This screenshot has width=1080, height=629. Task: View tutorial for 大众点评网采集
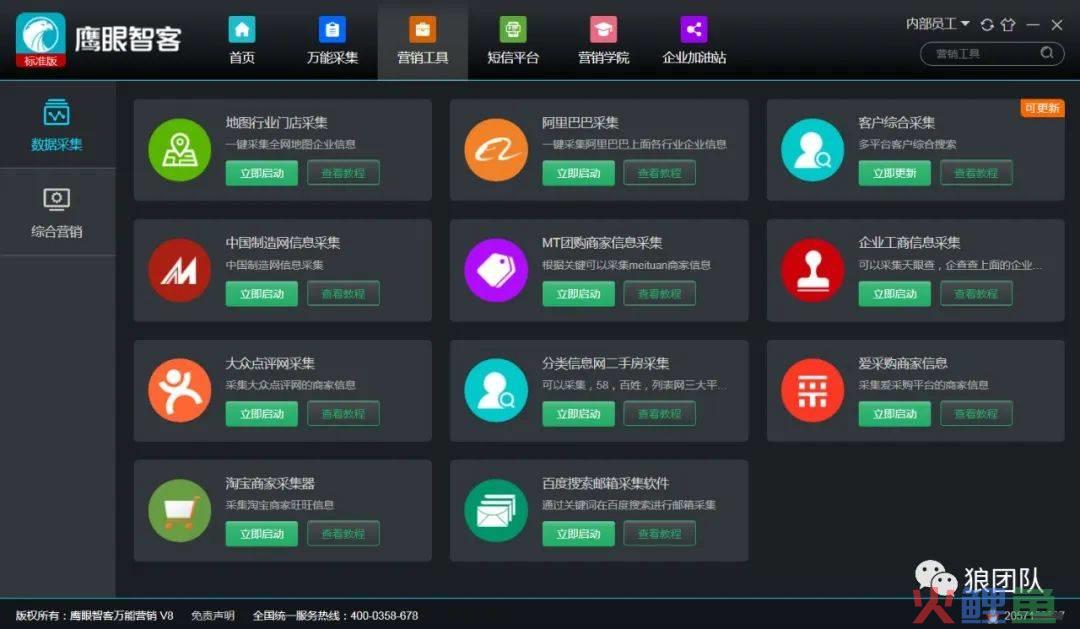click(343, 413)
